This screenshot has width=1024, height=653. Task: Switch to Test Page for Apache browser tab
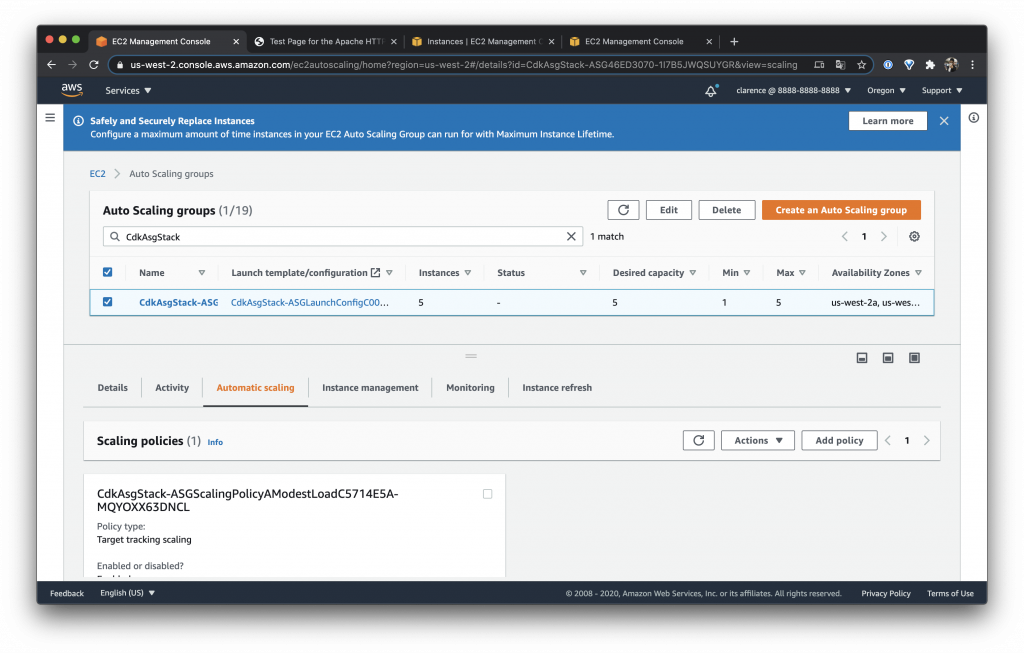[x=325, y=41]
